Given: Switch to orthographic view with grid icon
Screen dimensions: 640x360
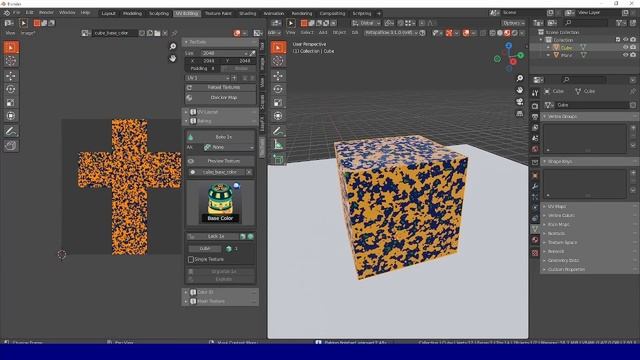Looking at the screenshot, I should [x=520, y=113].
